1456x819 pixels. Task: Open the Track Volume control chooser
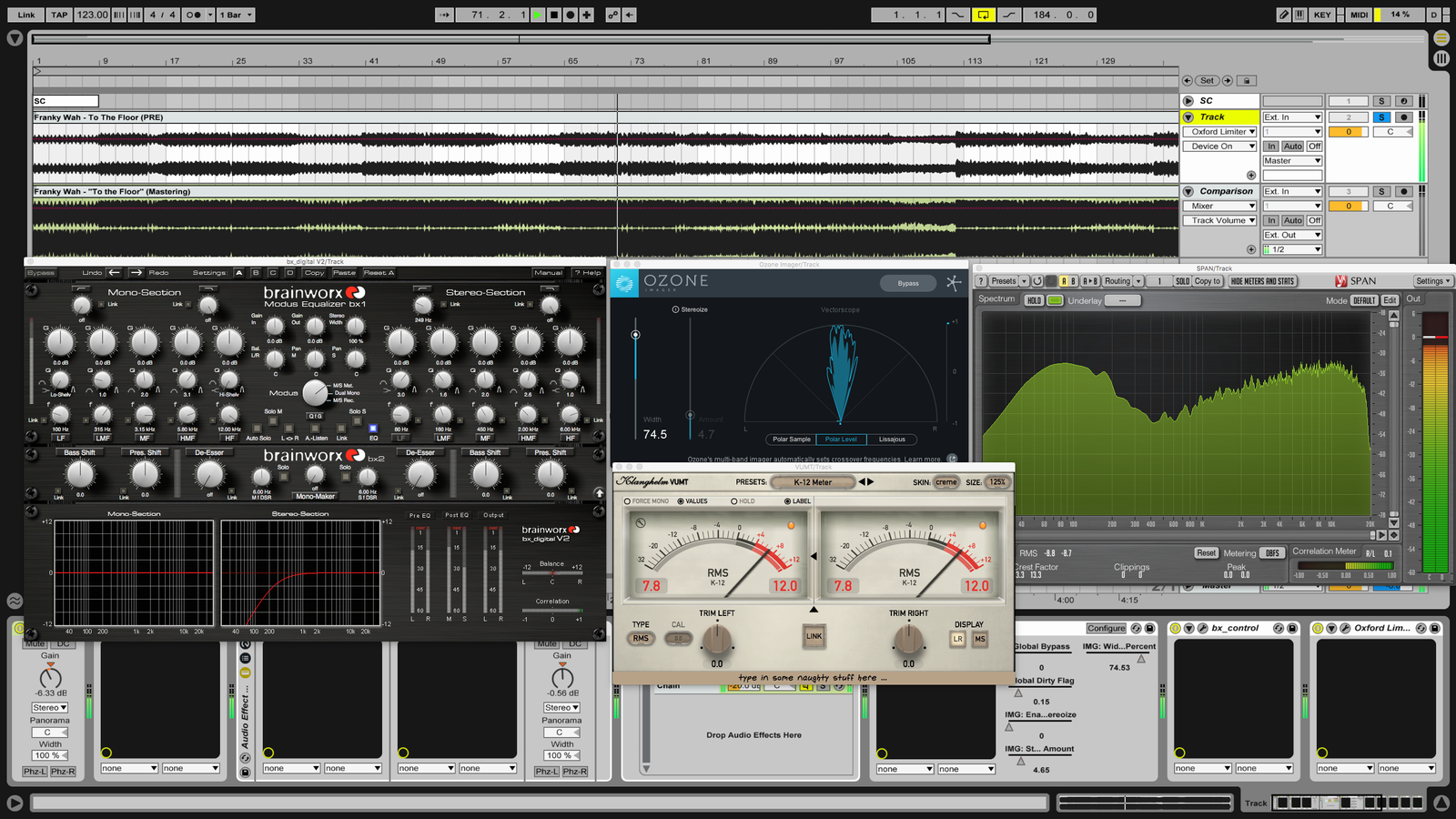click(1220, 221)
